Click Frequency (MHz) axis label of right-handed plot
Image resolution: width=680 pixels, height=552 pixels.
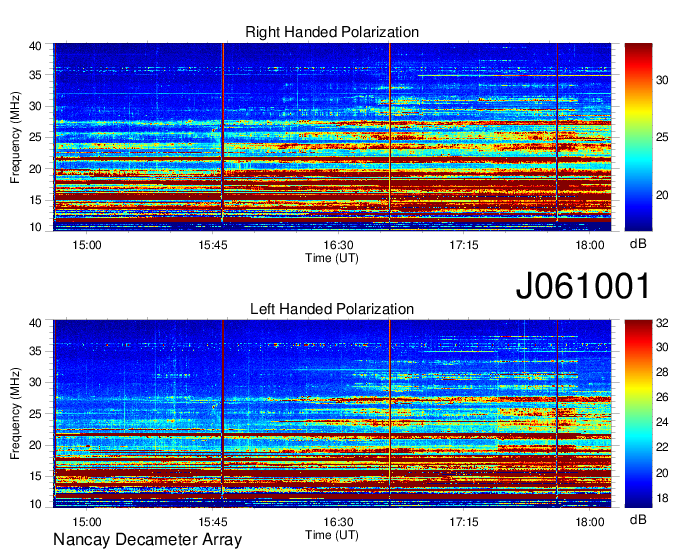[x=15, y=137]
